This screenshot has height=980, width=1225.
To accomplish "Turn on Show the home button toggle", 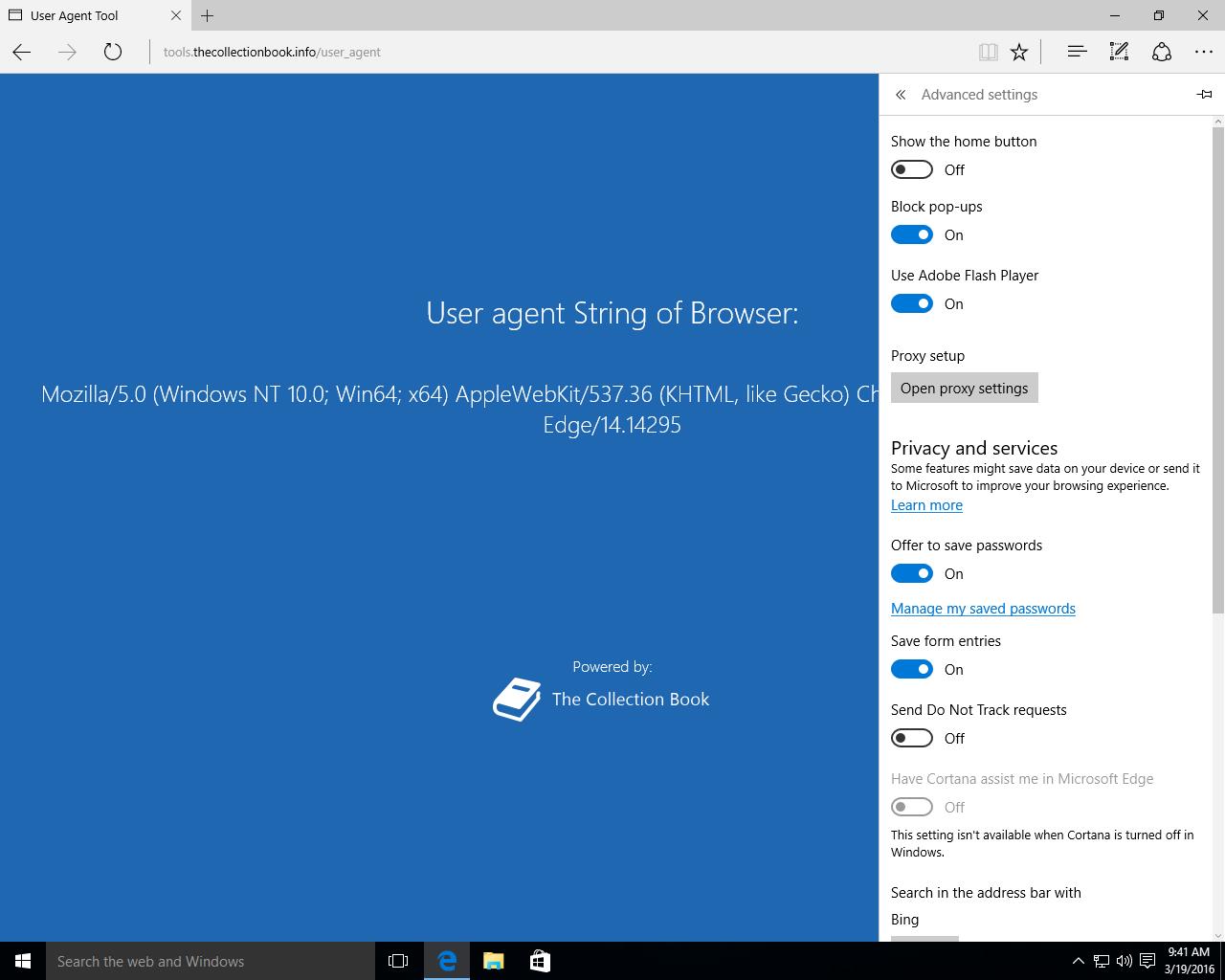I will click(x=911, y=169).
